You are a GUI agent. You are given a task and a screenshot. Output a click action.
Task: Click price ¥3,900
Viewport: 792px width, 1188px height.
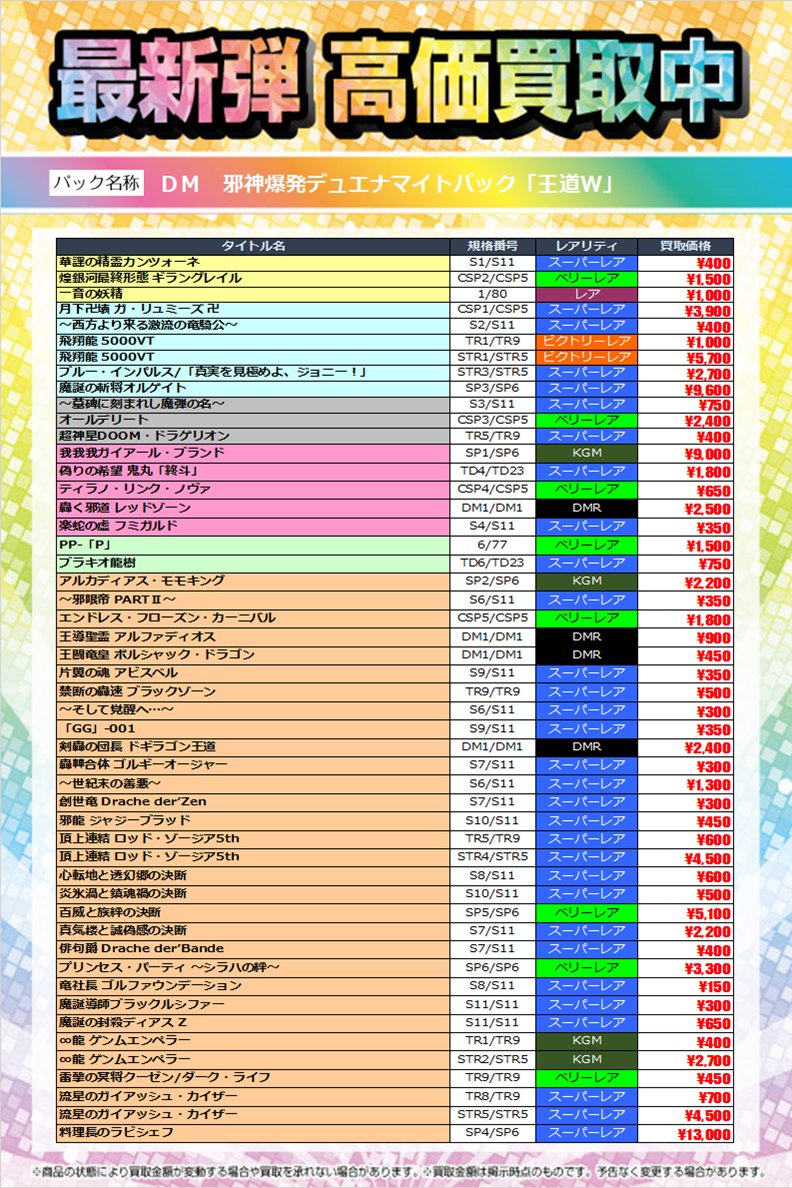[708, 311]
